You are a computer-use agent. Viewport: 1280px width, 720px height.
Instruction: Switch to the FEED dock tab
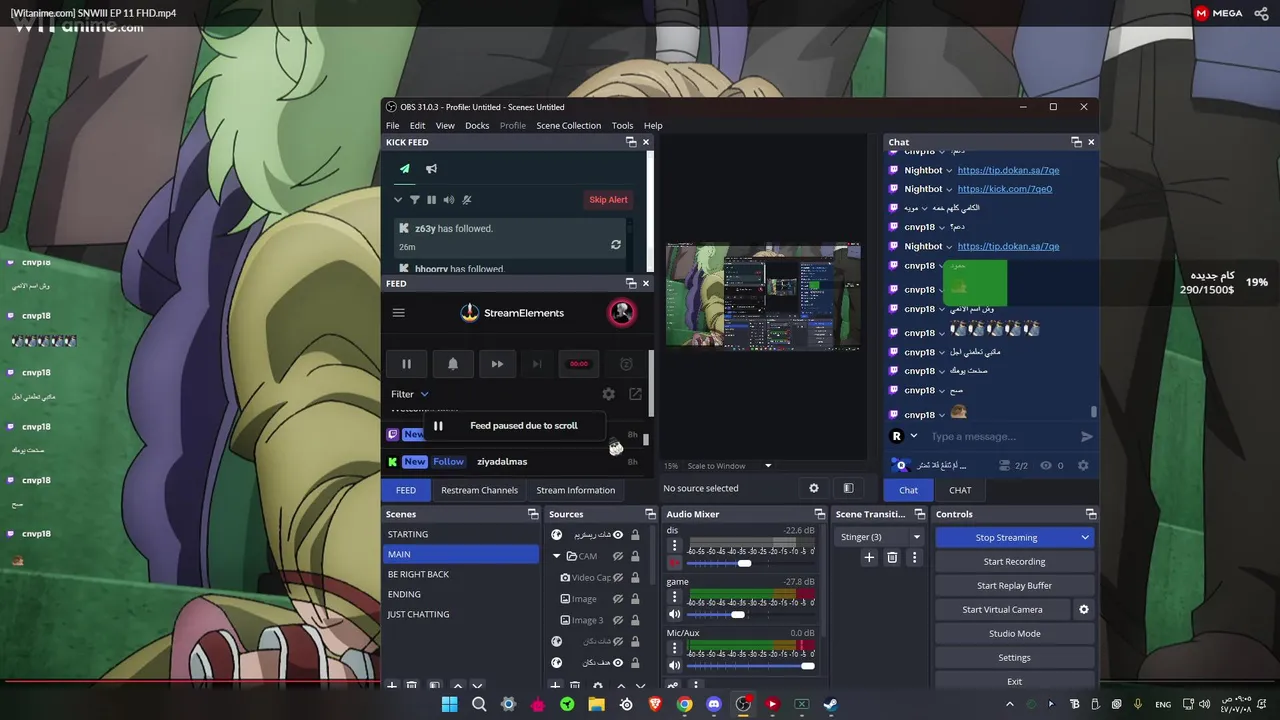[x=406, y=490]
